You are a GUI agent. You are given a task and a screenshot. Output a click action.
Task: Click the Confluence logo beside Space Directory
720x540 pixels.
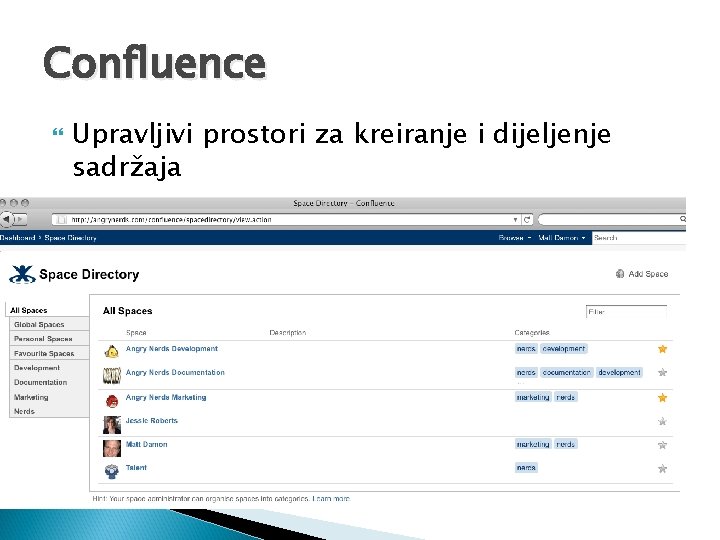pos(22,275)
